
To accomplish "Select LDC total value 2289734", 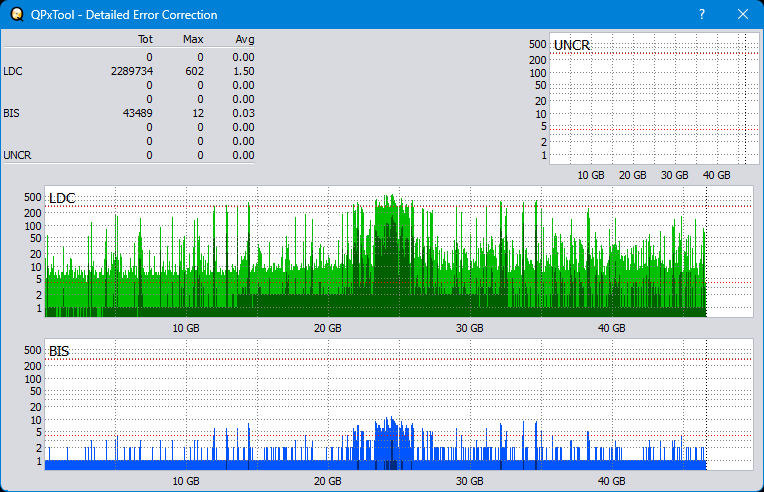I will pyautogui.click(x=132, y=71).
